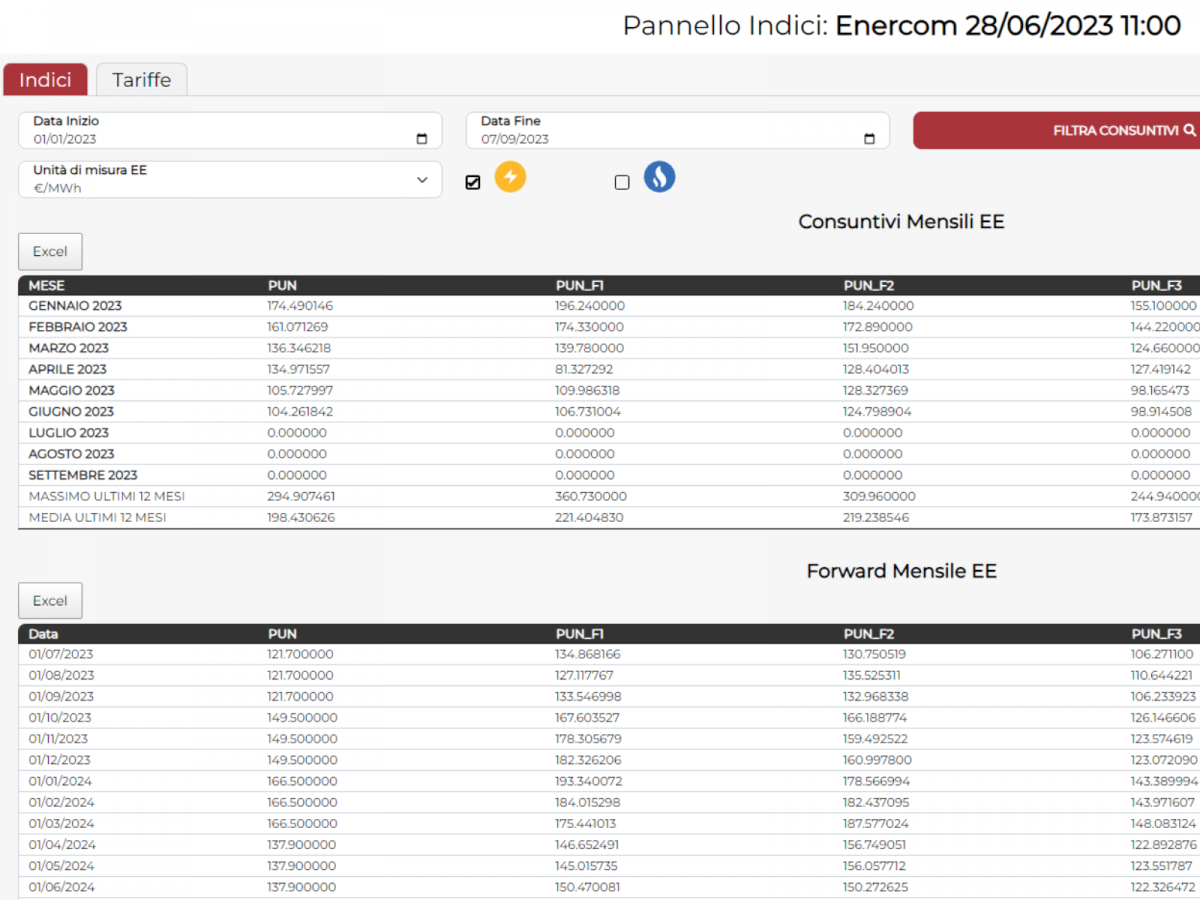Click the Data header in Forward table
1200x900 pixels.
[43, 634]
